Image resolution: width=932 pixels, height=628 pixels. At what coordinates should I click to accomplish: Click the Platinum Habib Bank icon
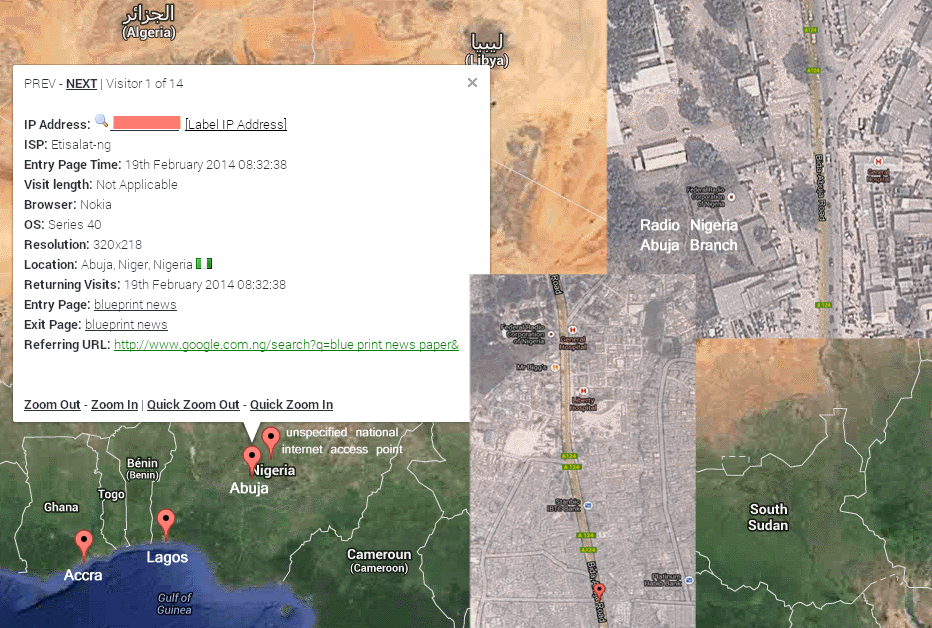click(688, 580)
